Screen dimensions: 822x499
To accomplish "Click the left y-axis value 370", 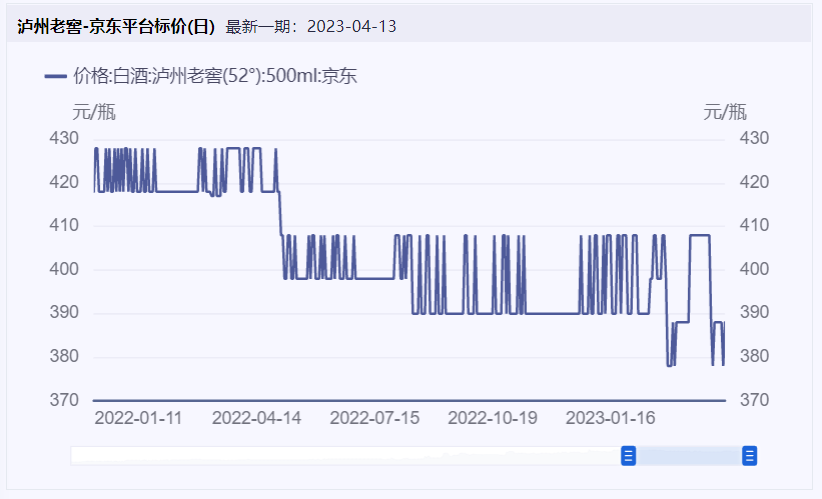I will coord(64,400).
